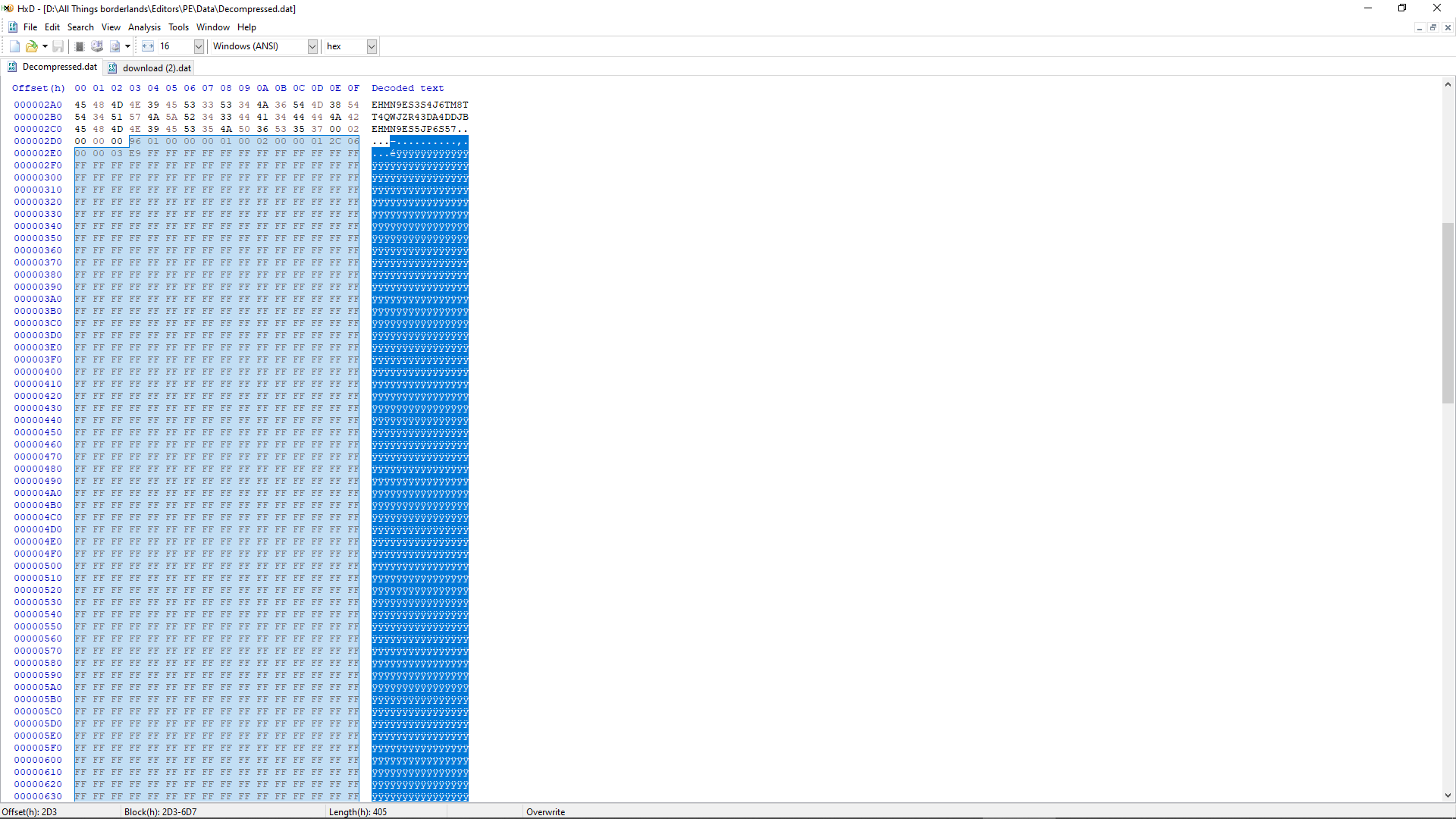The width and height of the screenshot is (1456, 819).
Task: Open the Analysis menu
Action: click(144, 27)
